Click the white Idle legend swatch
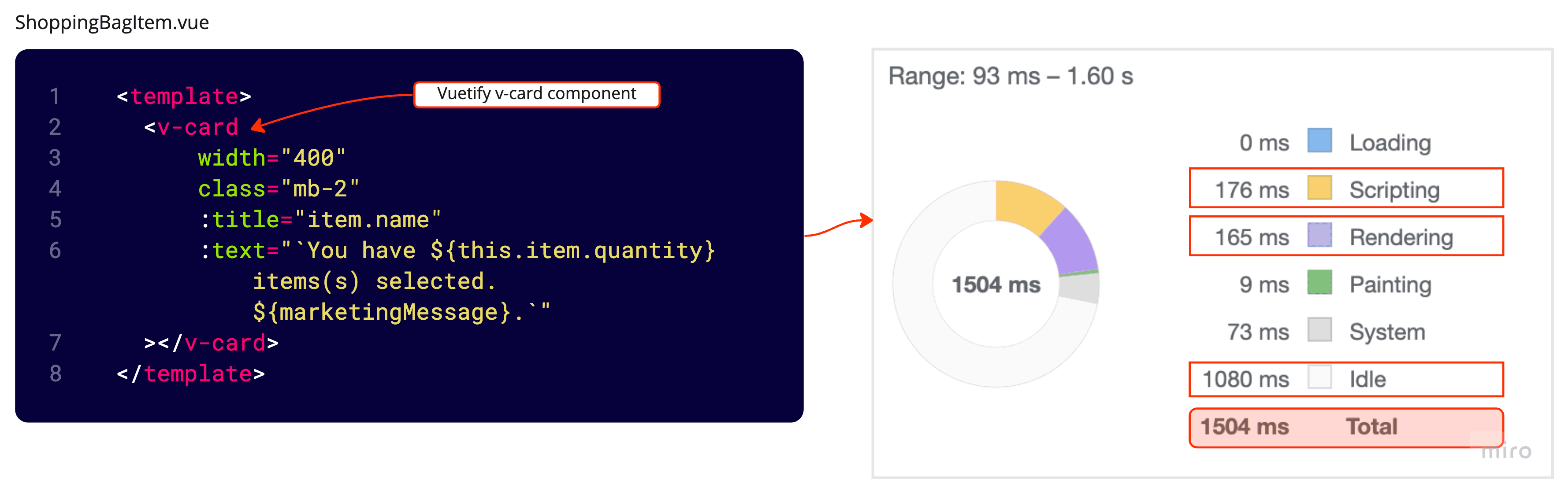The height and width of the screenshot is (495, 1568). pos(1319,377)
